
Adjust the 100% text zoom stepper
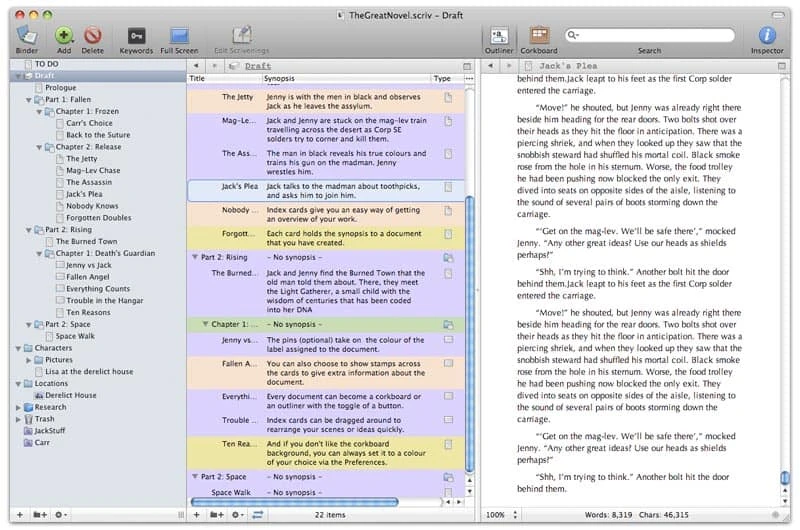coord(515,515)
